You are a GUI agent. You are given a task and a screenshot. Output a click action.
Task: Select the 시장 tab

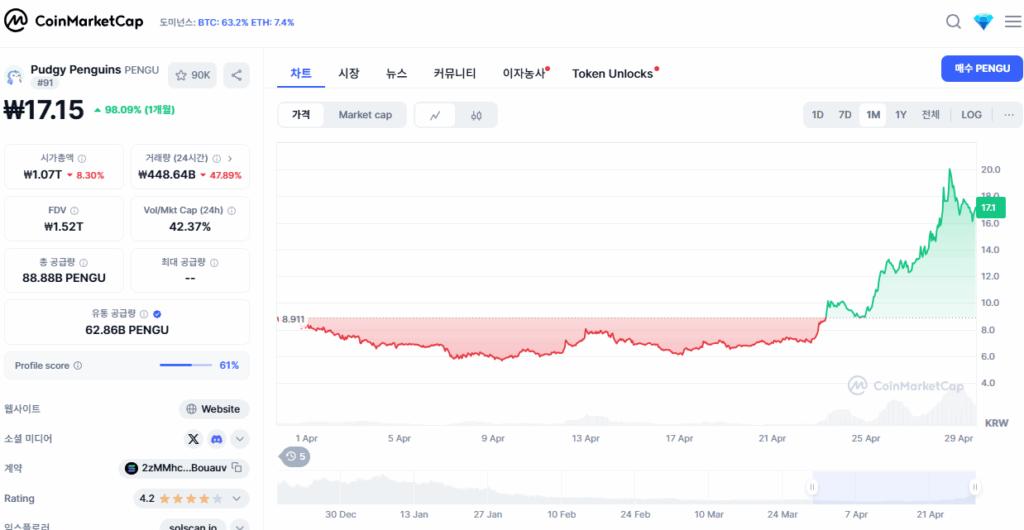point(349,74)
